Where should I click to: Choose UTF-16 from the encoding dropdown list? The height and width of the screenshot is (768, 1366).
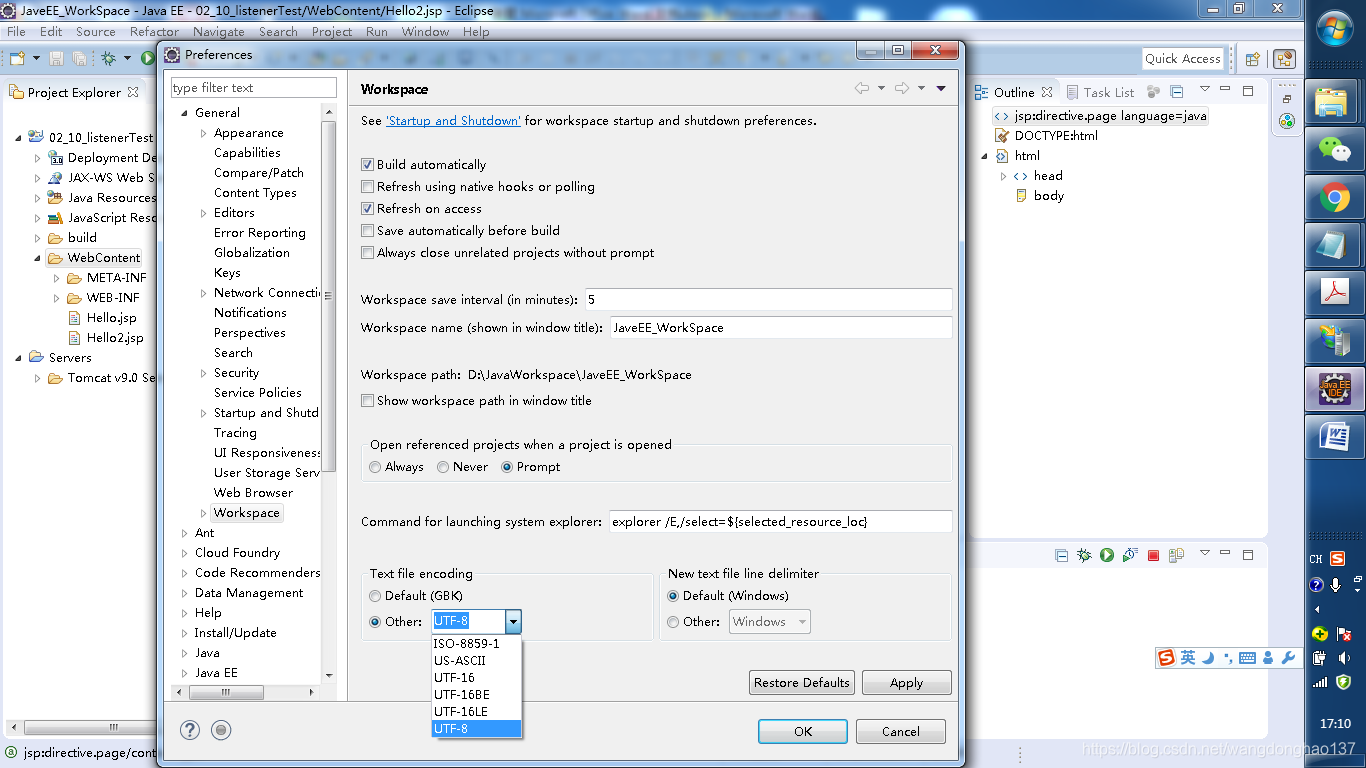pyautogui.click(x=477, y=678)
